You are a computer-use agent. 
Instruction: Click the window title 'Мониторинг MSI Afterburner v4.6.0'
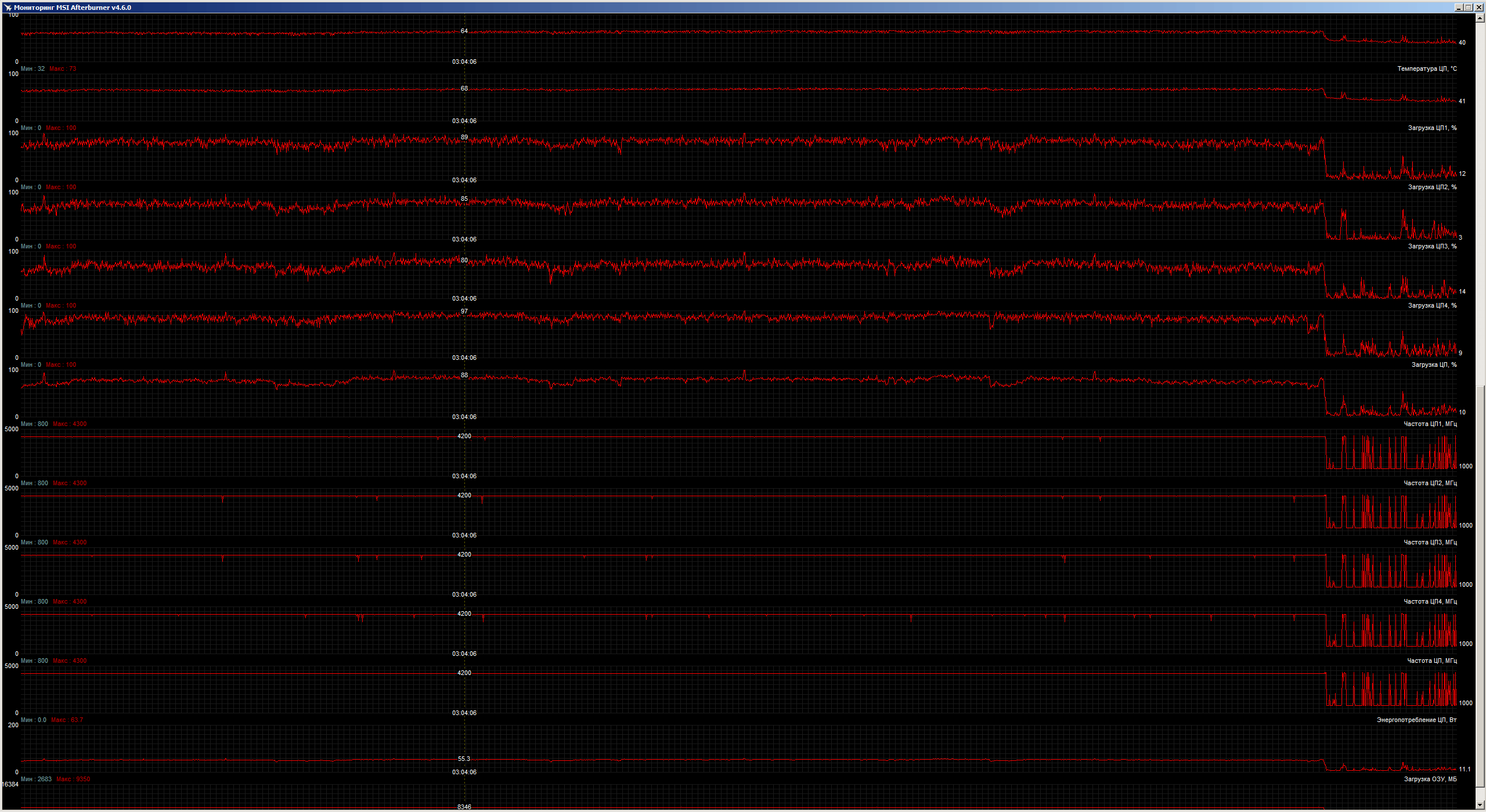pos(73,8)
